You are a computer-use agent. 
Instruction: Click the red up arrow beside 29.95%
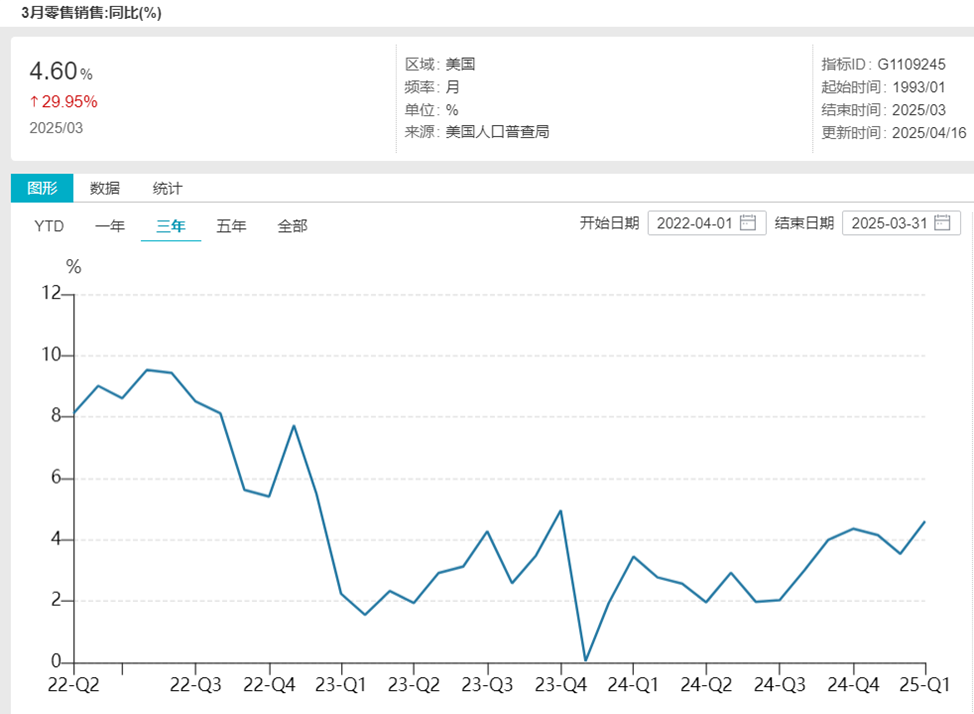click(x=34, y=102)
